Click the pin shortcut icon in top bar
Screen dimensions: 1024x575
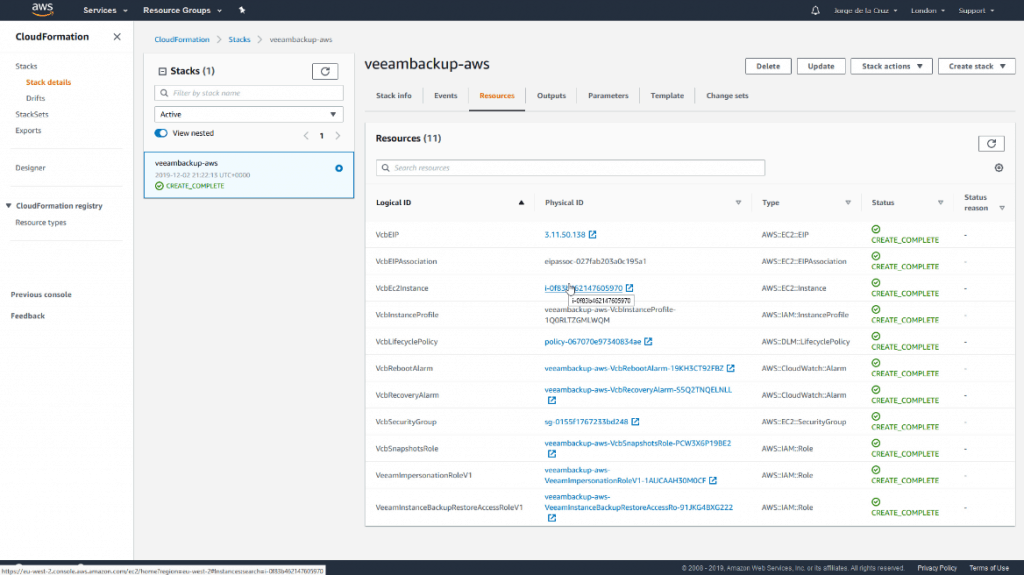[x=242, y=10]
